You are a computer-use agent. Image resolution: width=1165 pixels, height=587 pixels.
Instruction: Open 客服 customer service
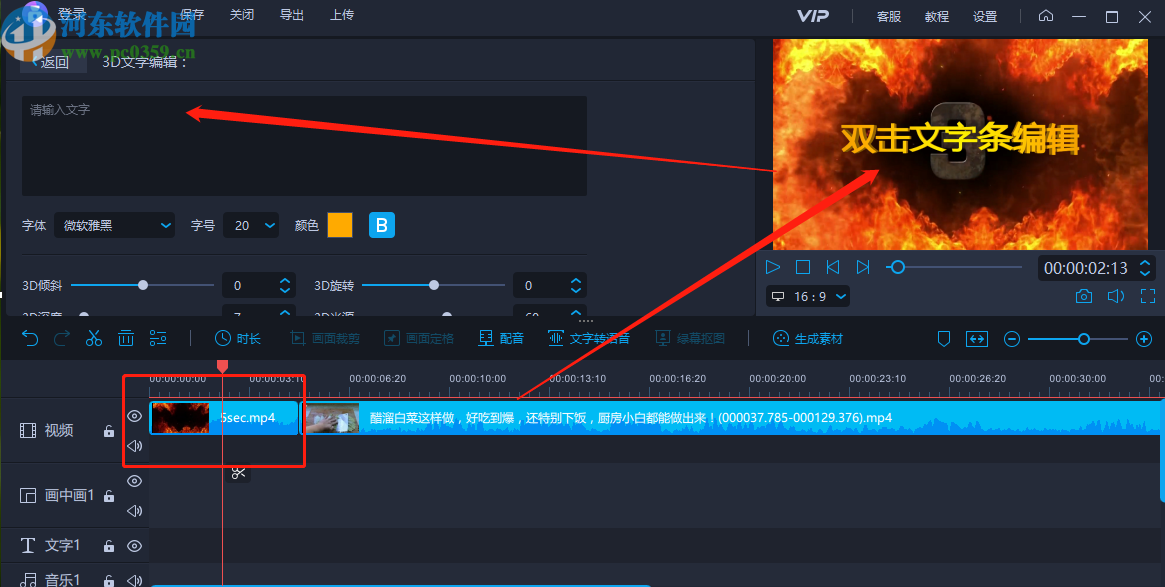(x=889, y=16)
